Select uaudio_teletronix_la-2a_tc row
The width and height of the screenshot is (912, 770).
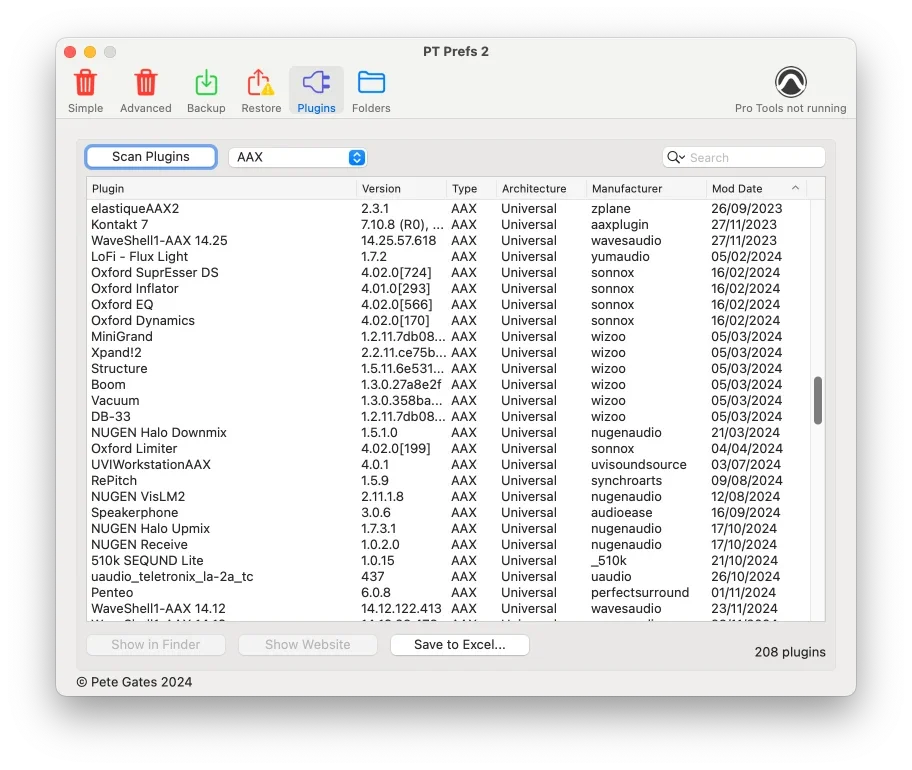(448, 576)
